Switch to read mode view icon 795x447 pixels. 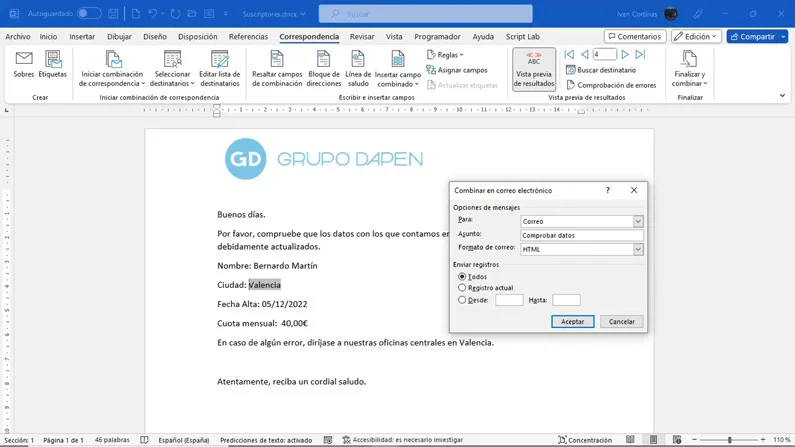point(630,440)
